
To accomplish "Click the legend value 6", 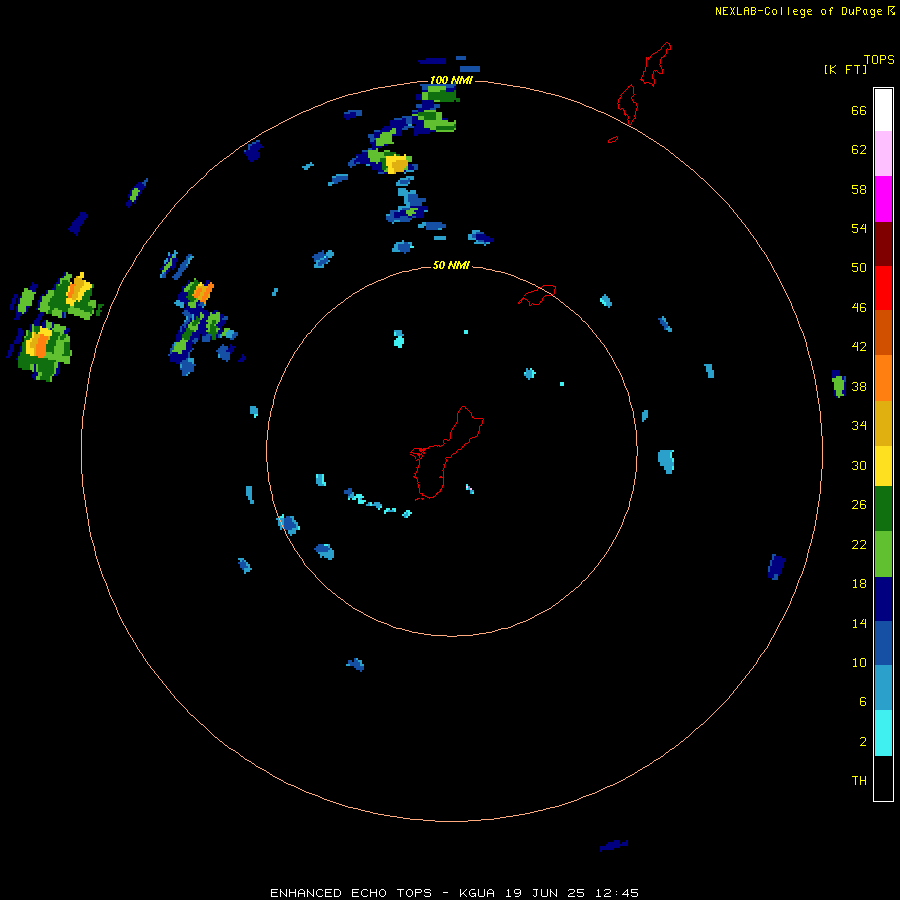I will coord(863,702).
